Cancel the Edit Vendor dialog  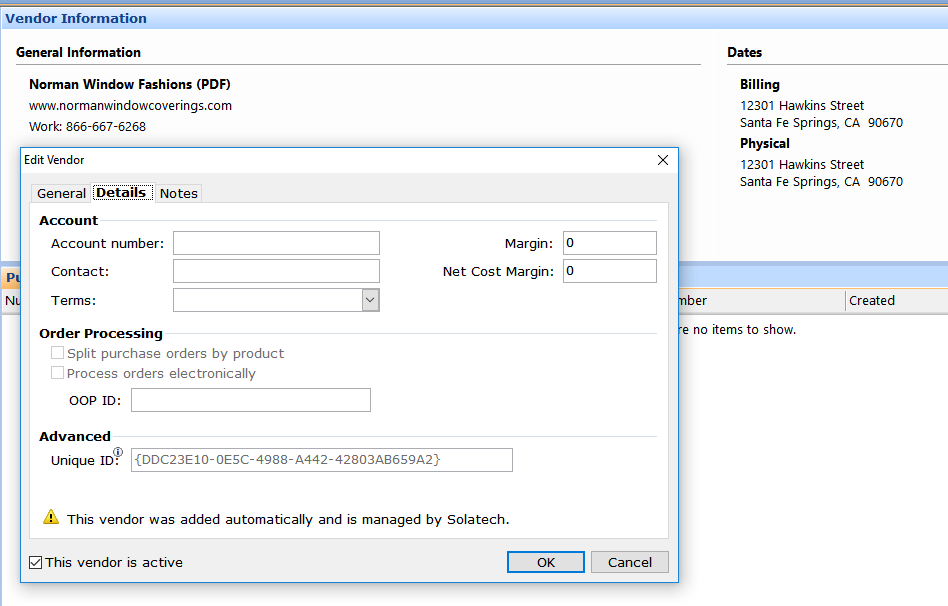629,562
